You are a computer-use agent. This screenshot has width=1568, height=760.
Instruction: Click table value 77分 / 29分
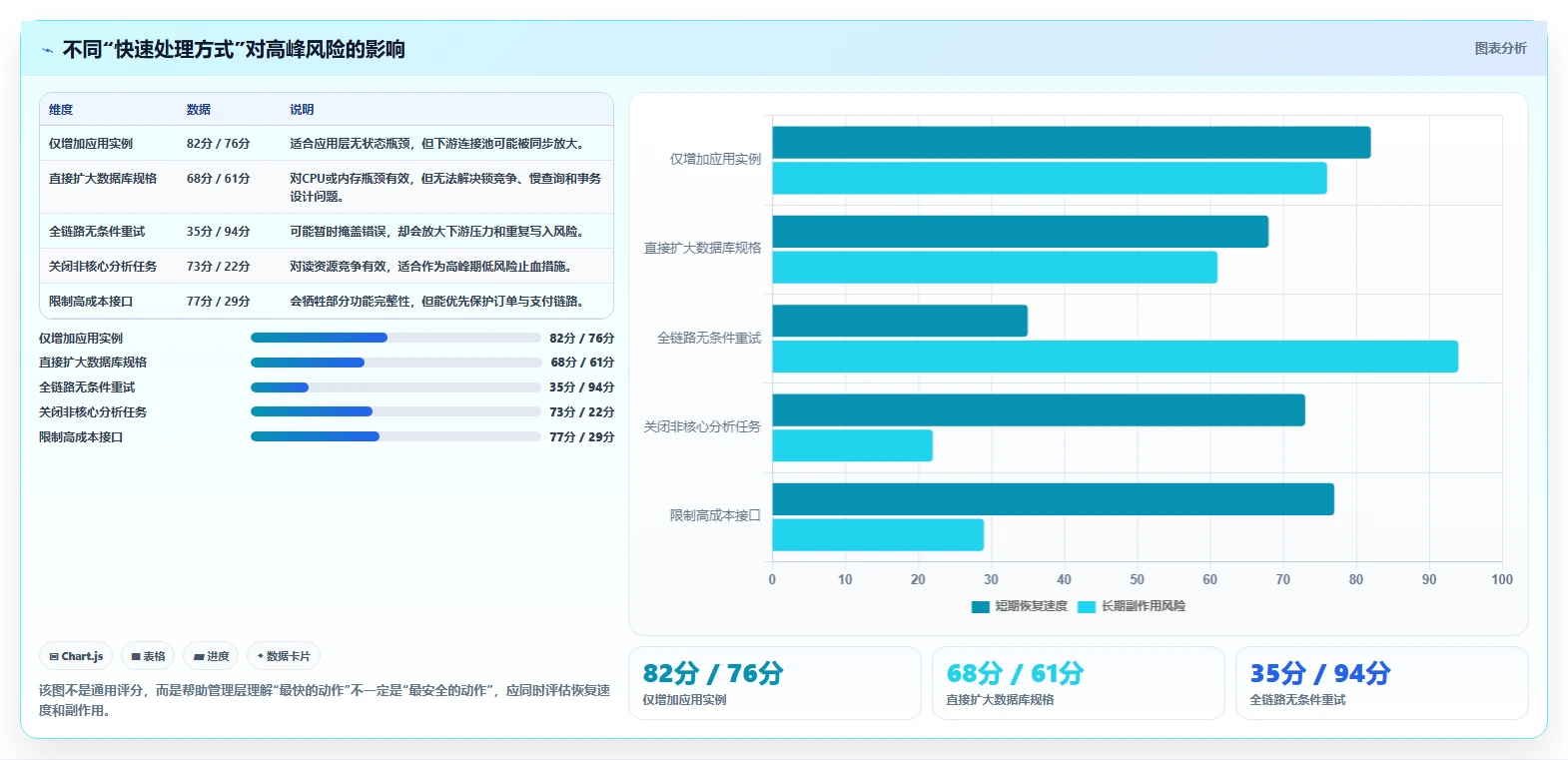pyautogui.click(x=218, y=302)
